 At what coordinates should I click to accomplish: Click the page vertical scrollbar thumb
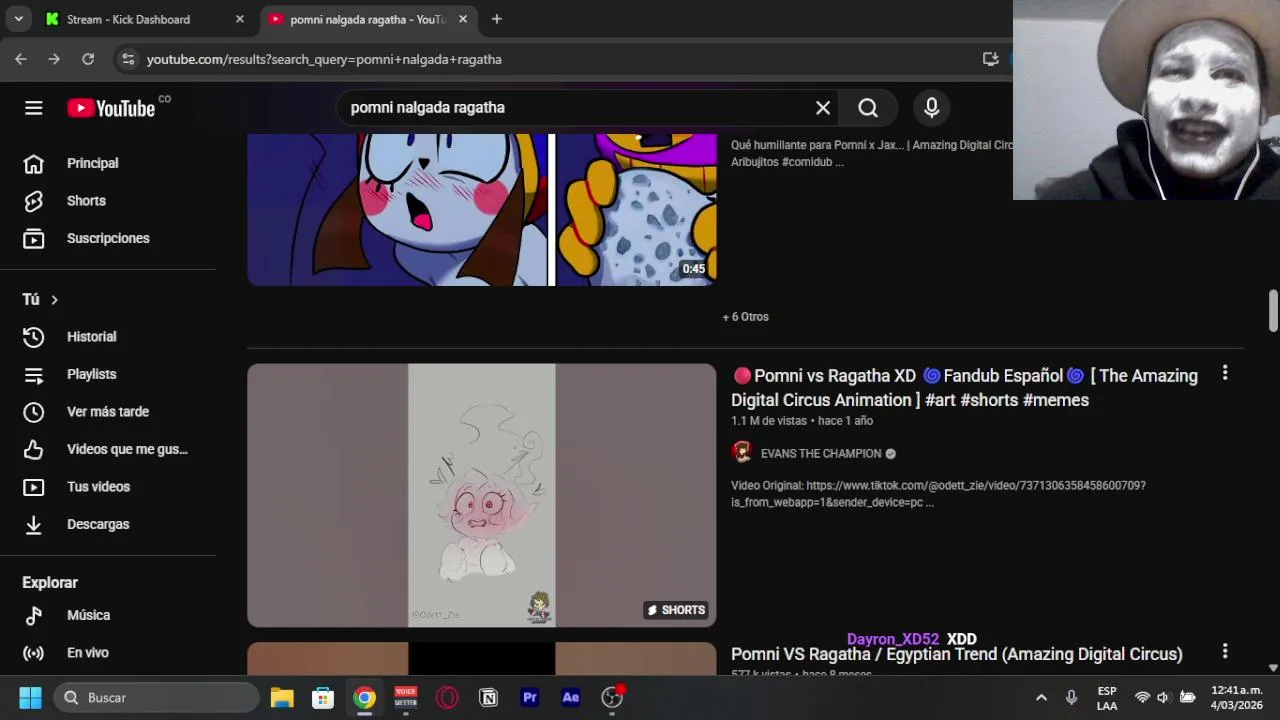(x=1273, y=311)
